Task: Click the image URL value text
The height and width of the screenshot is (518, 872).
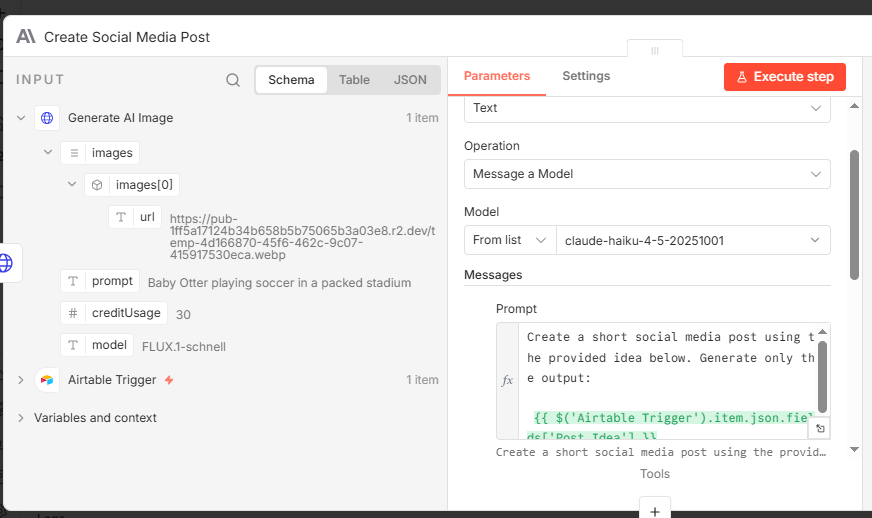Action: pos(303,237)
